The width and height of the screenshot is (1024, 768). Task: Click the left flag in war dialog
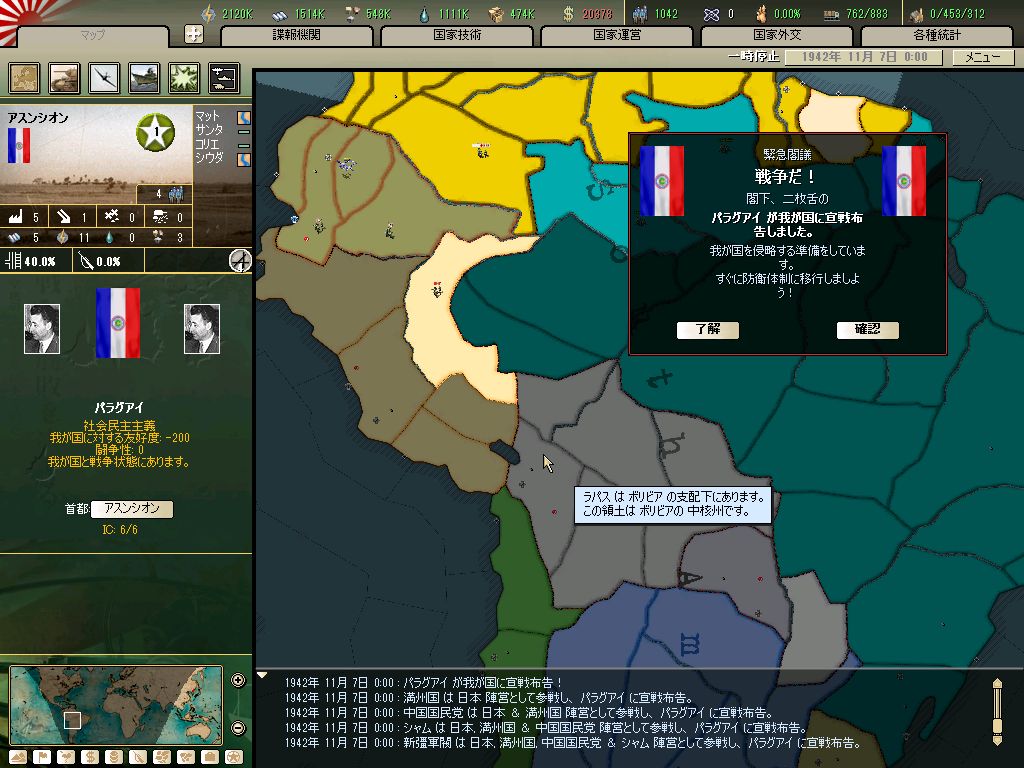point(662,181)
